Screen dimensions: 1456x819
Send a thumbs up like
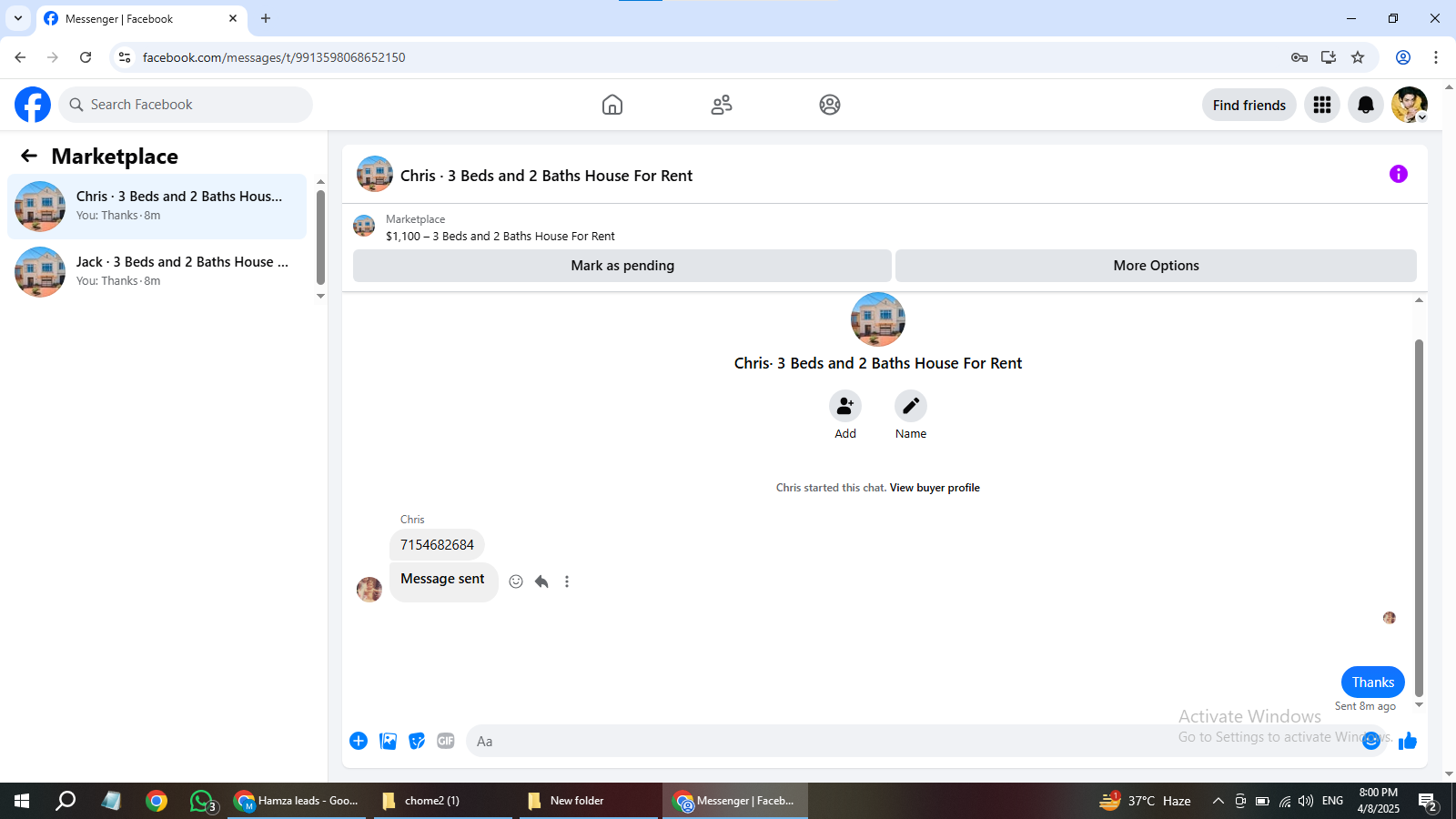point(1408,741)
